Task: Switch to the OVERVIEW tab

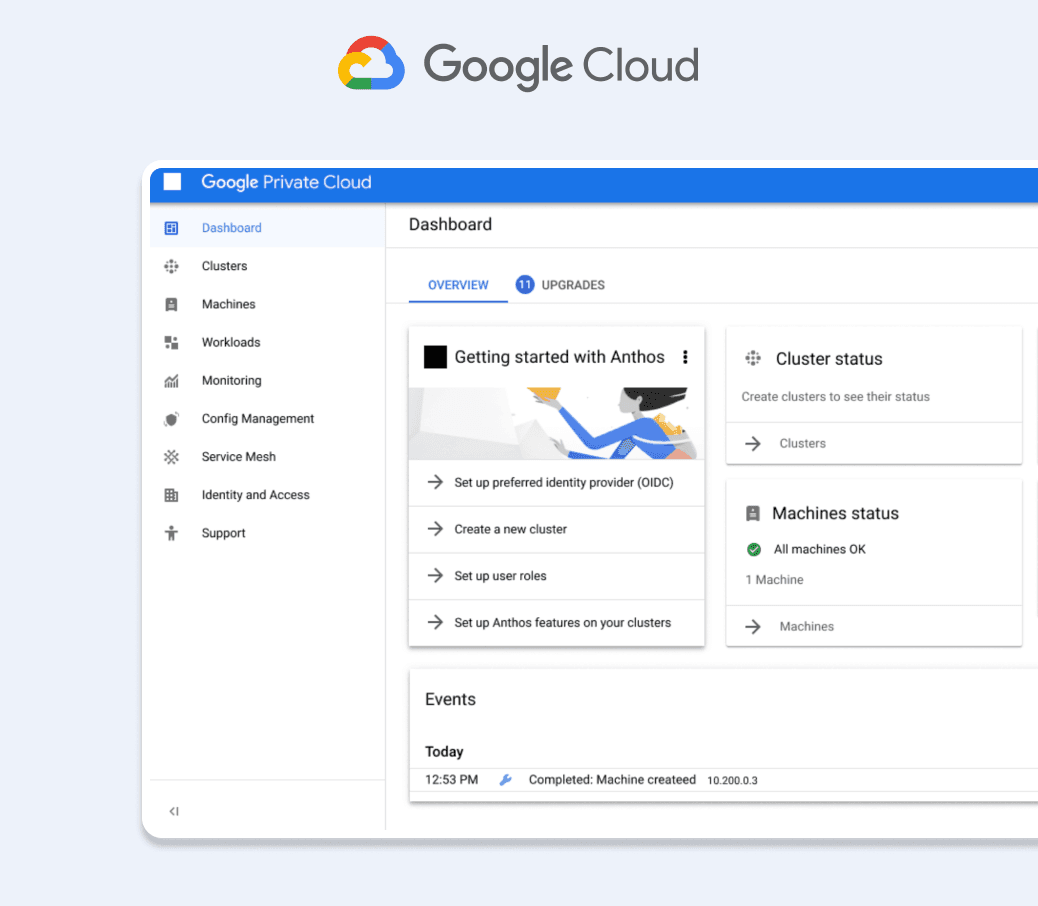Action: [x=458, y=285]
